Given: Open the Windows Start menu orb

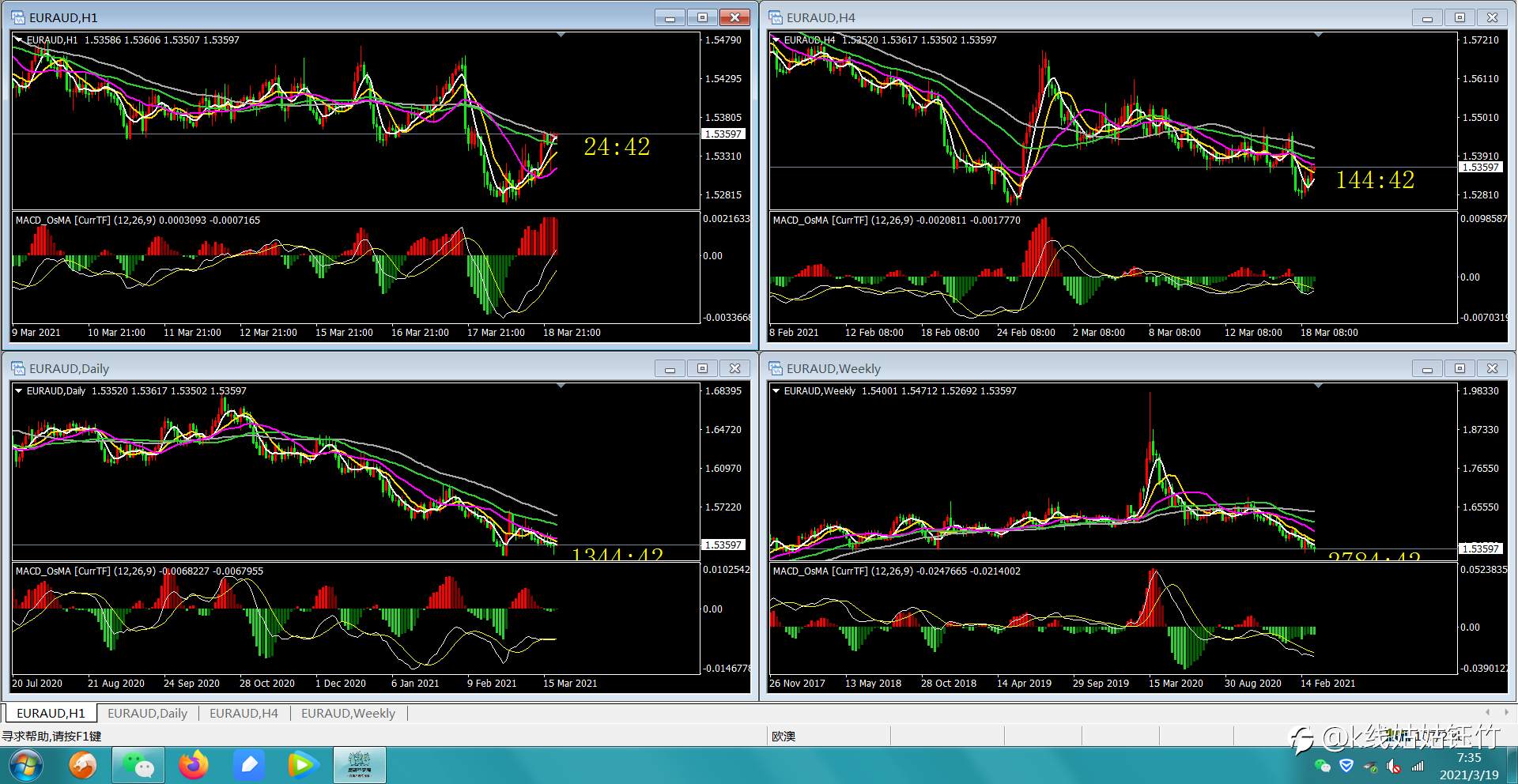Looking at the screenshot, I should point(25,765).
